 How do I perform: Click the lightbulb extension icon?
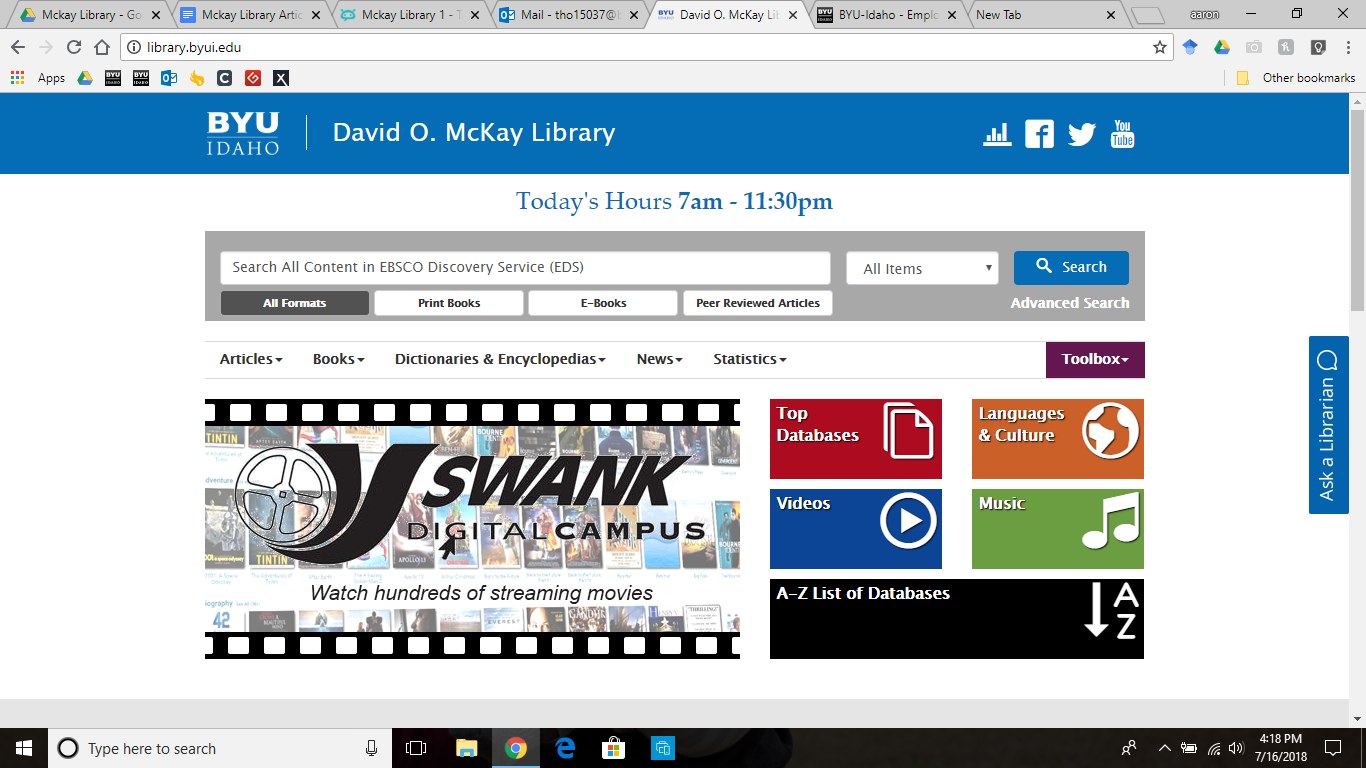(x=1318, y=47)
